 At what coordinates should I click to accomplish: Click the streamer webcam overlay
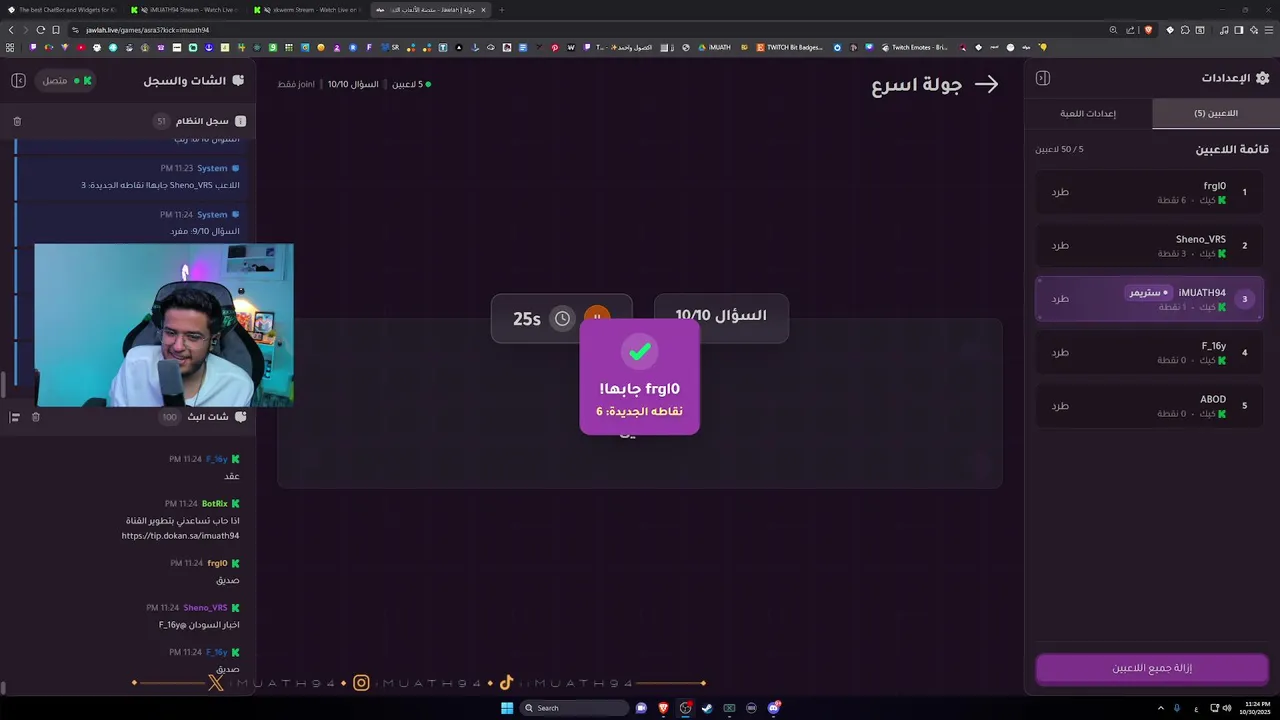(x=164, y=325)
